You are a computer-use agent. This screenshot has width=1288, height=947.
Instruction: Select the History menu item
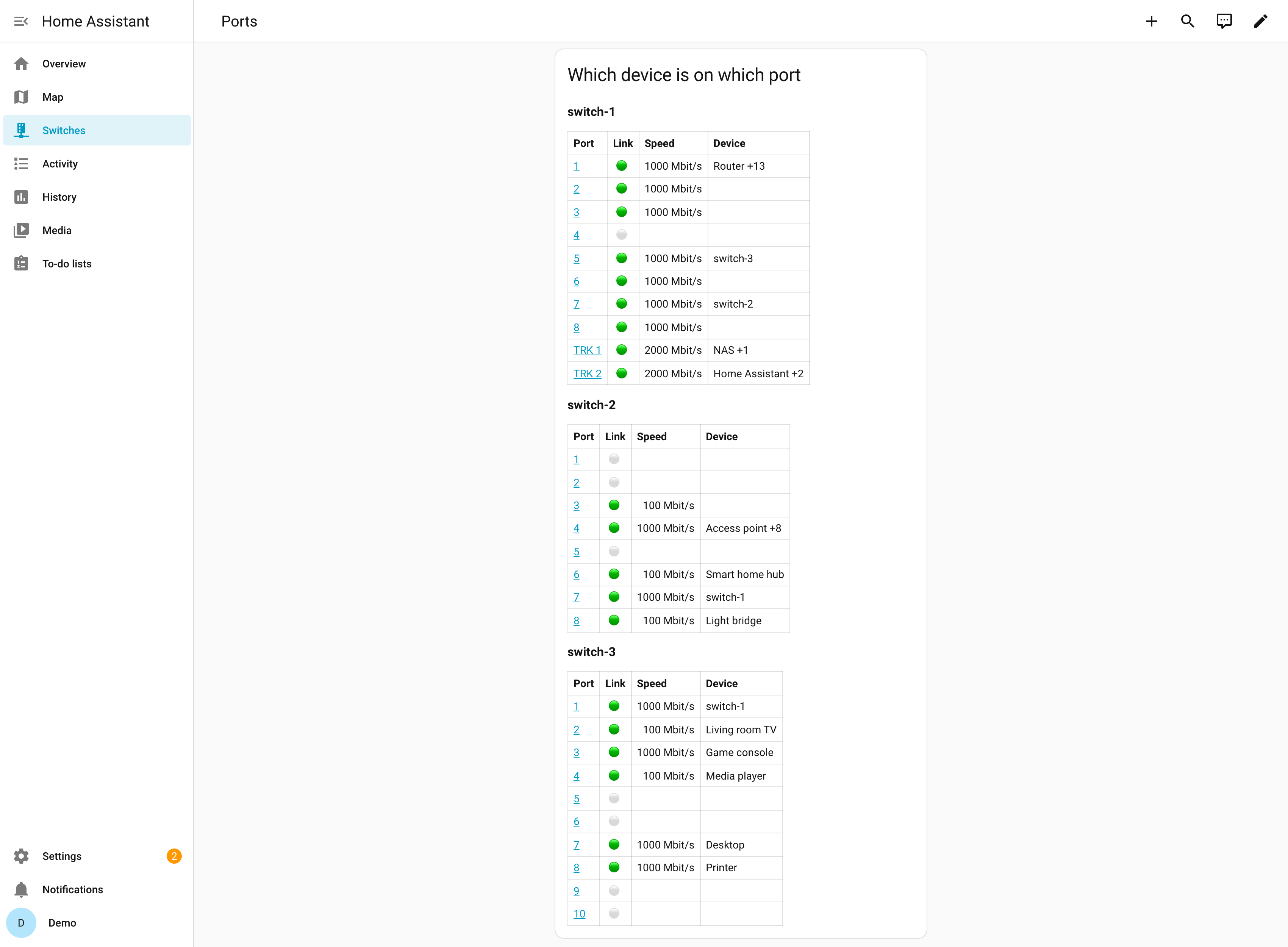97,197
